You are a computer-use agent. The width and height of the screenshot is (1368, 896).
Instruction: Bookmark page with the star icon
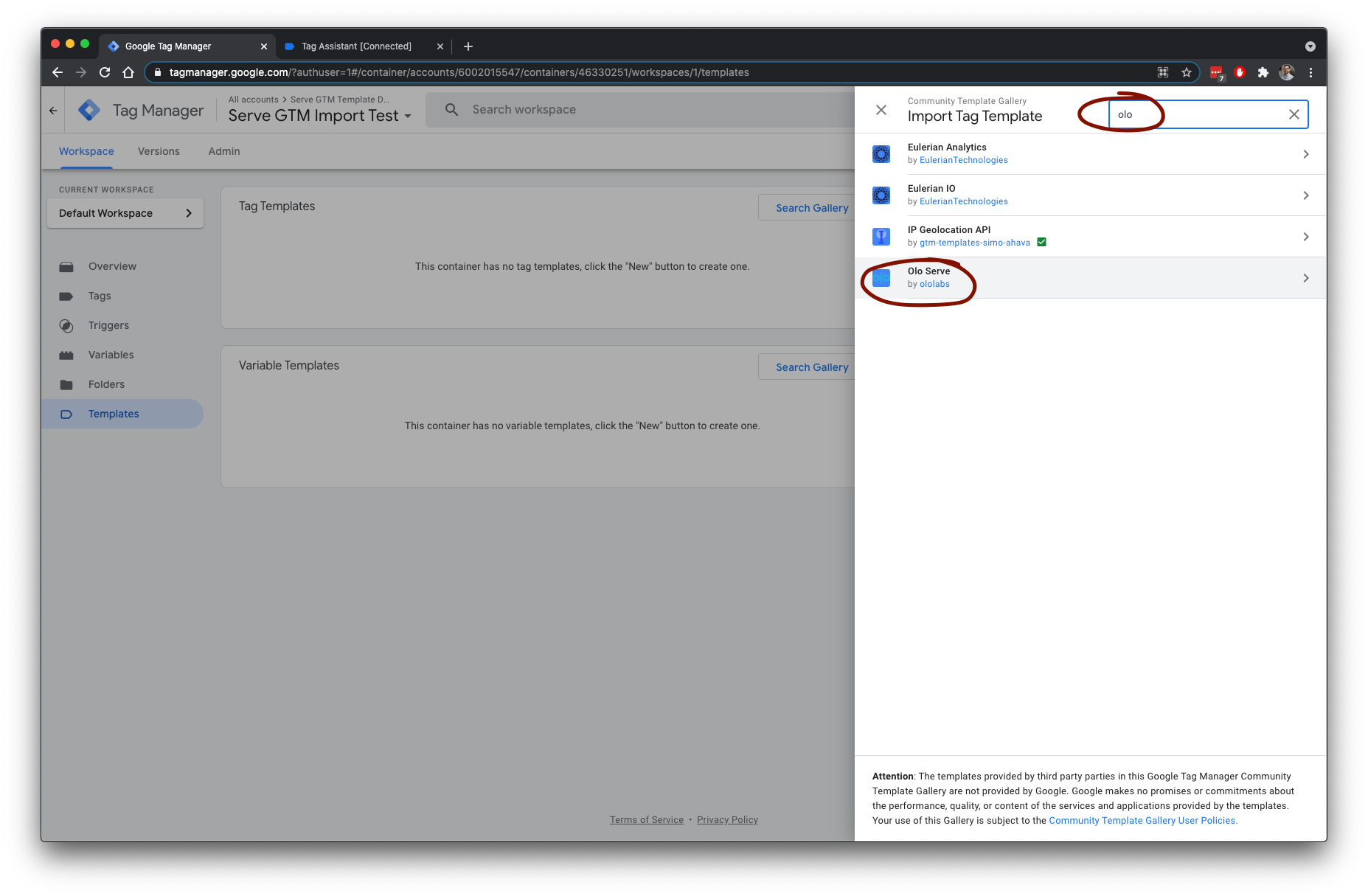[1187, 72]
